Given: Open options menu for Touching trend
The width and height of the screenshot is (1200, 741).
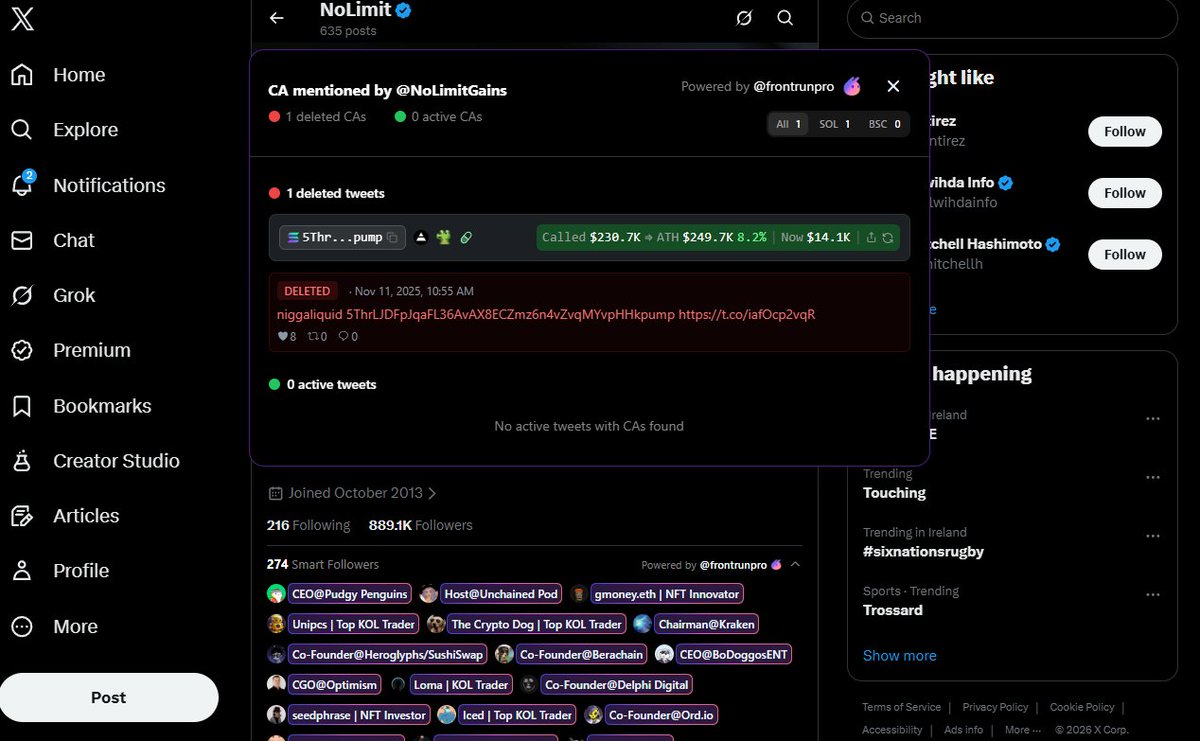Looking at the screenshot, I should pos(1153,478).
